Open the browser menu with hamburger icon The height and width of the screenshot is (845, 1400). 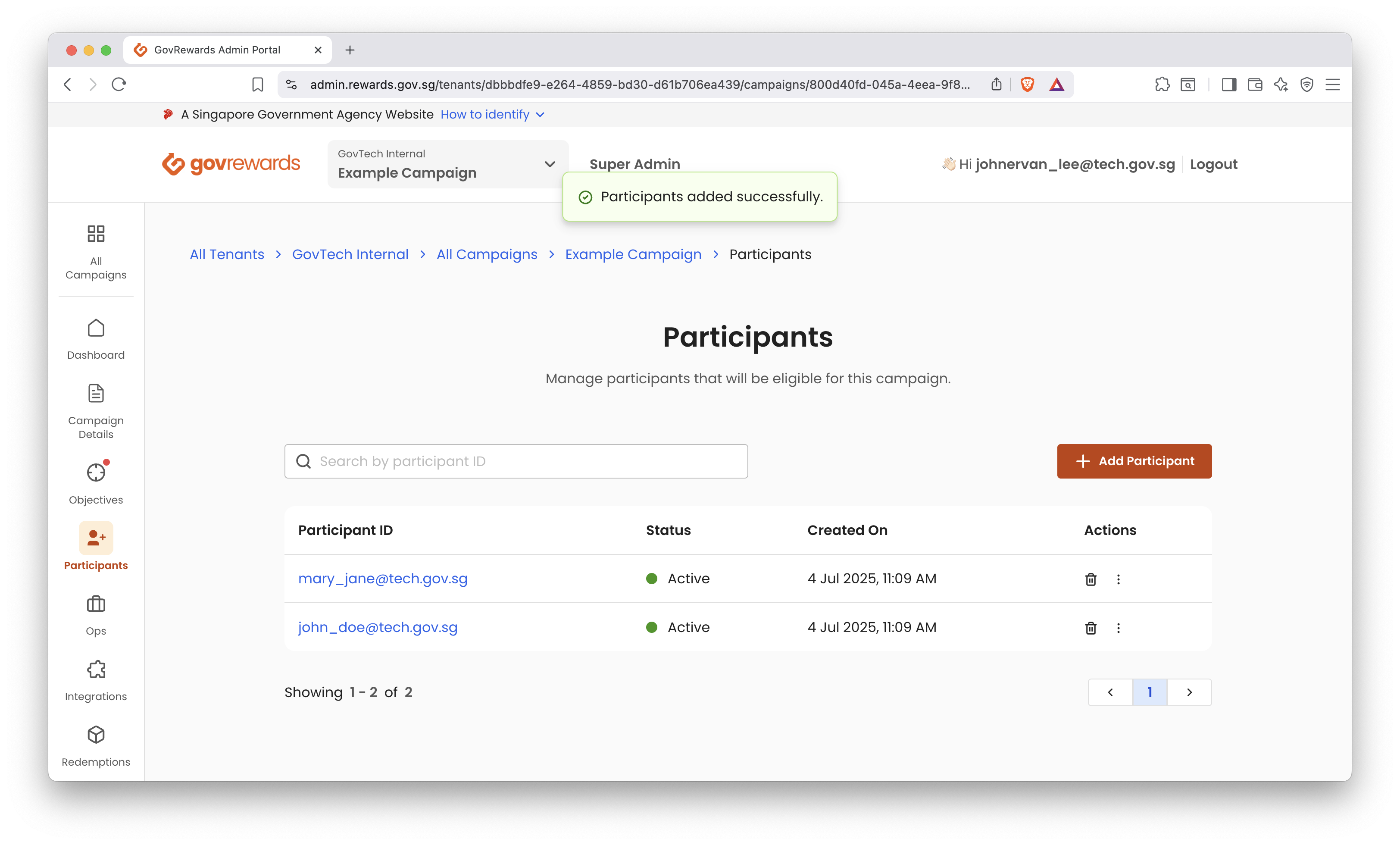pyautogui.click(x=1333, y=84)
